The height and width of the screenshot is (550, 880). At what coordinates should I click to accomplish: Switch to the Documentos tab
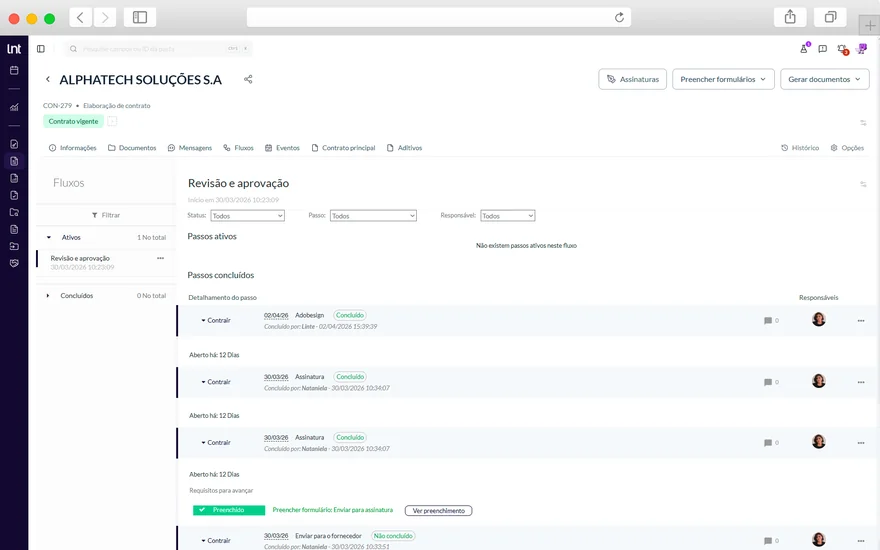coord(132,148)
